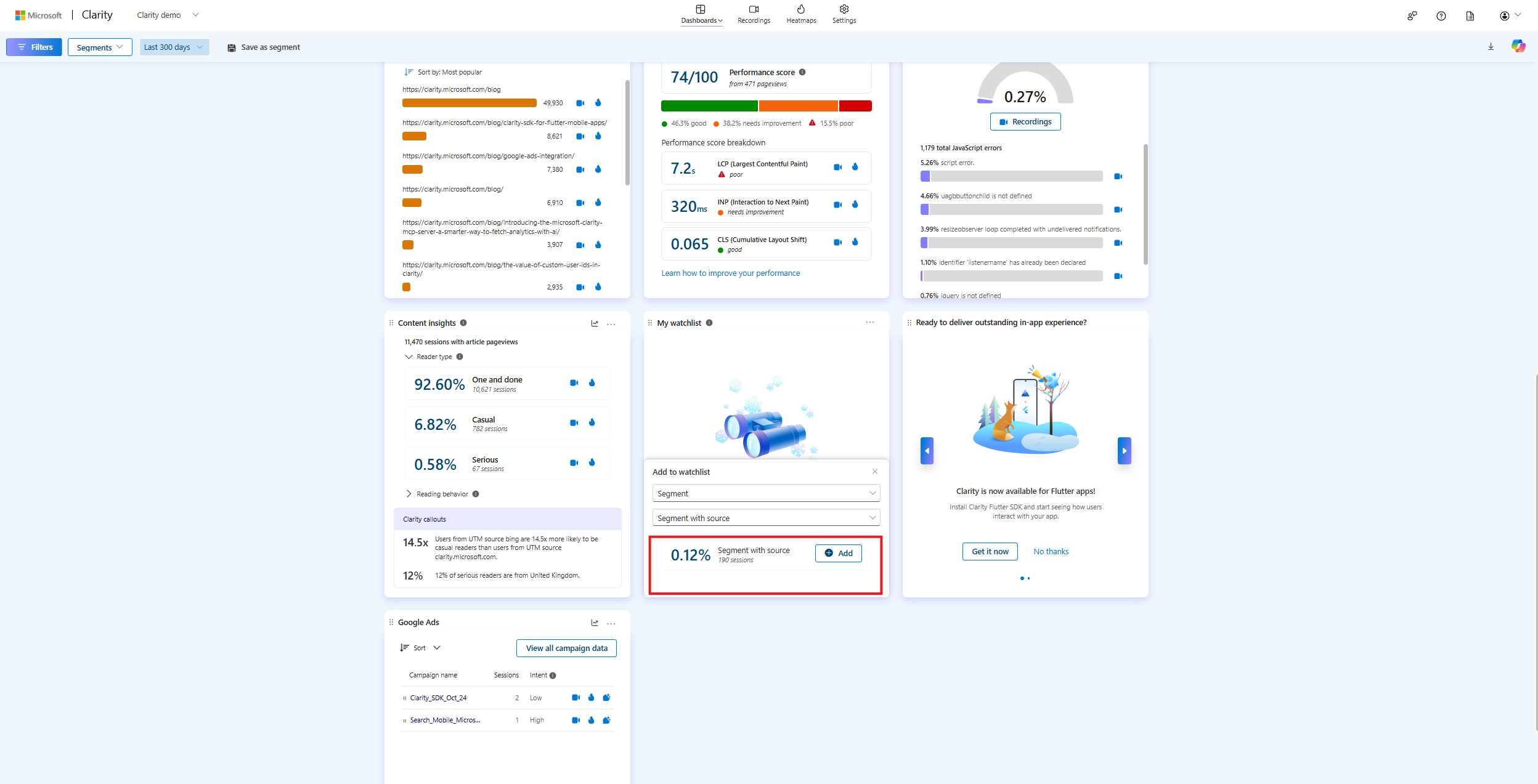This screenshot has height=784, width=1538.
Task: Close the Add to watchlist panel
Action: [x=874, y=472]
